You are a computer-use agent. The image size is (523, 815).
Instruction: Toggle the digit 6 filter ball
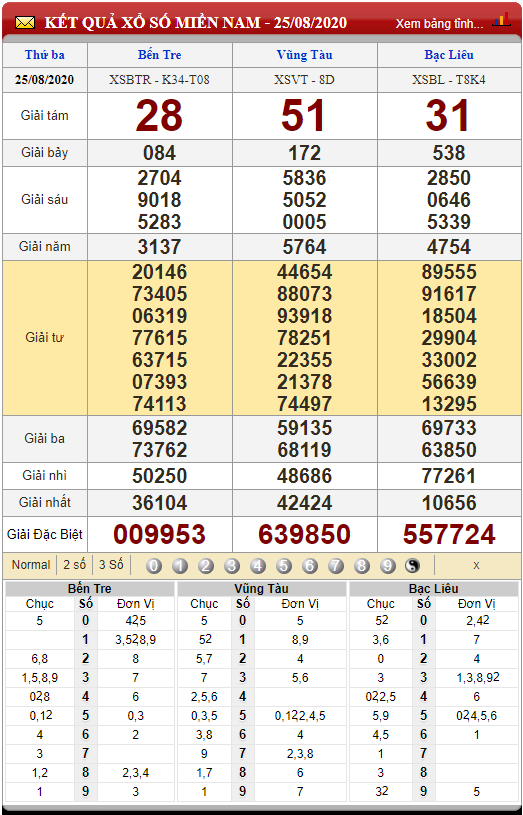point(310,566)
